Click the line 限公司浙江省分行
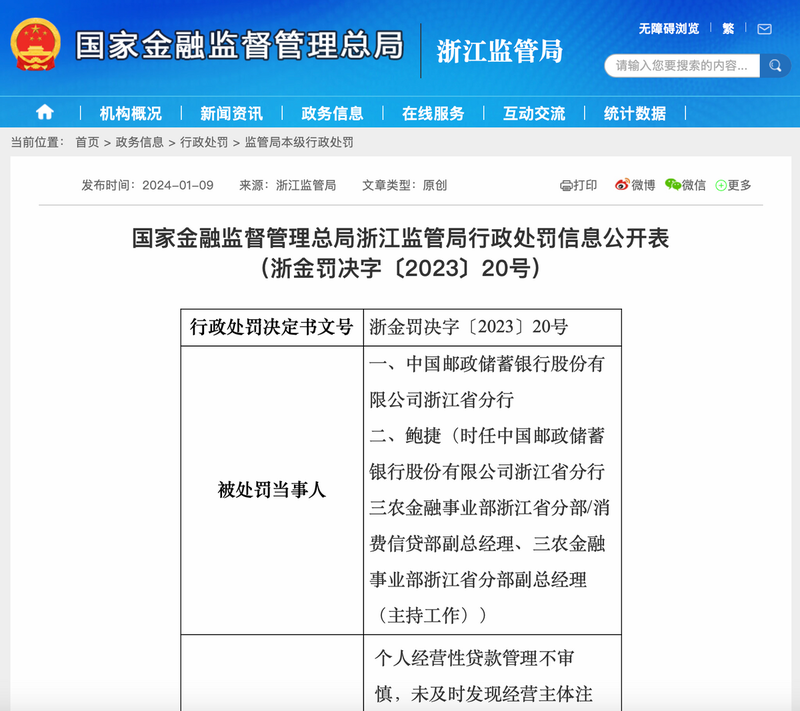 pyautogui.click(x=442, y=400)
